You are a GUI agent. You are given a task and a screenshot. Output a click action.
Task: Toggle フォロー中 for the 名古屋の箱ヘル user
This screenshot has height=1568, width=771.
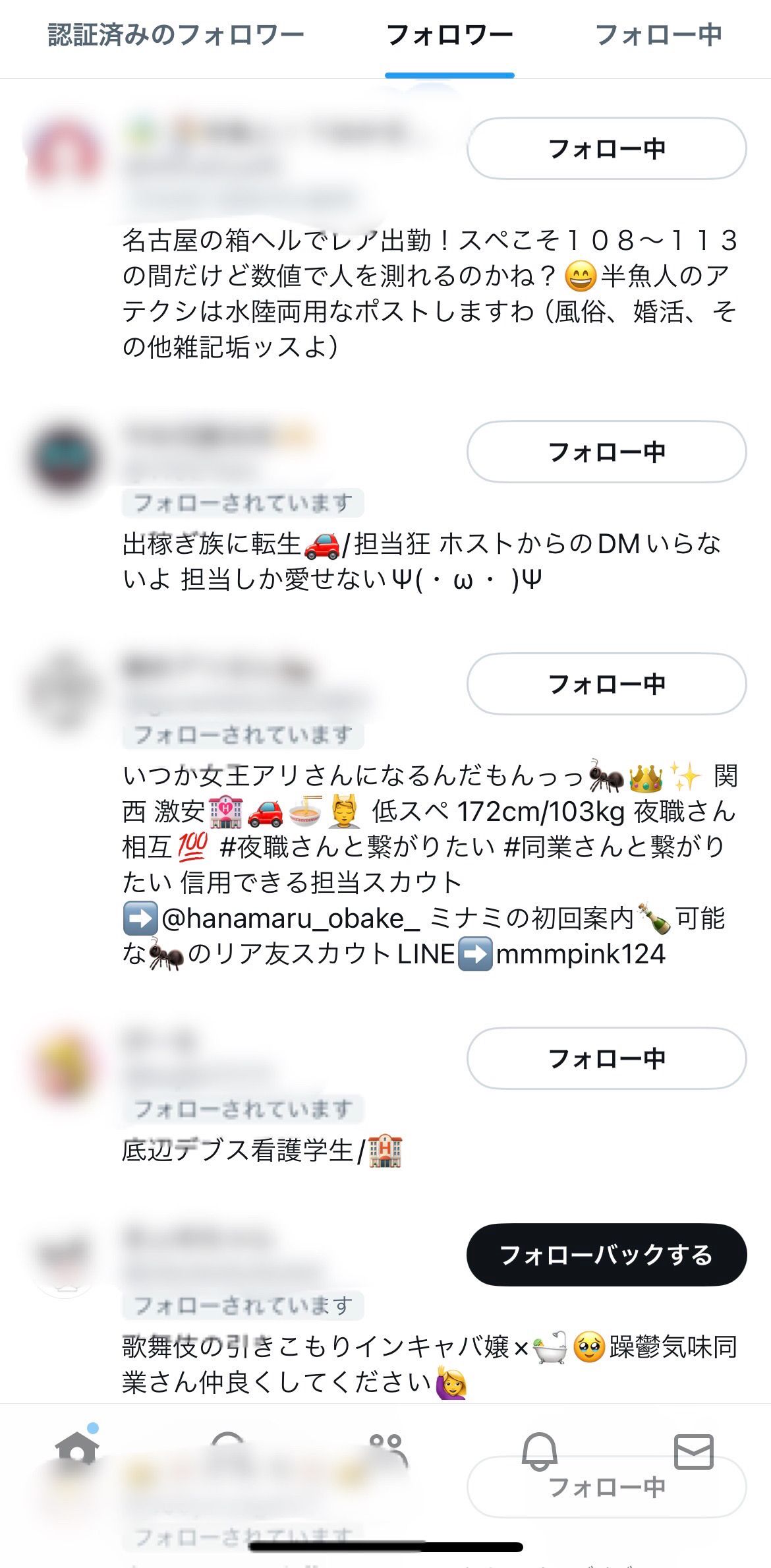point(606,148)
